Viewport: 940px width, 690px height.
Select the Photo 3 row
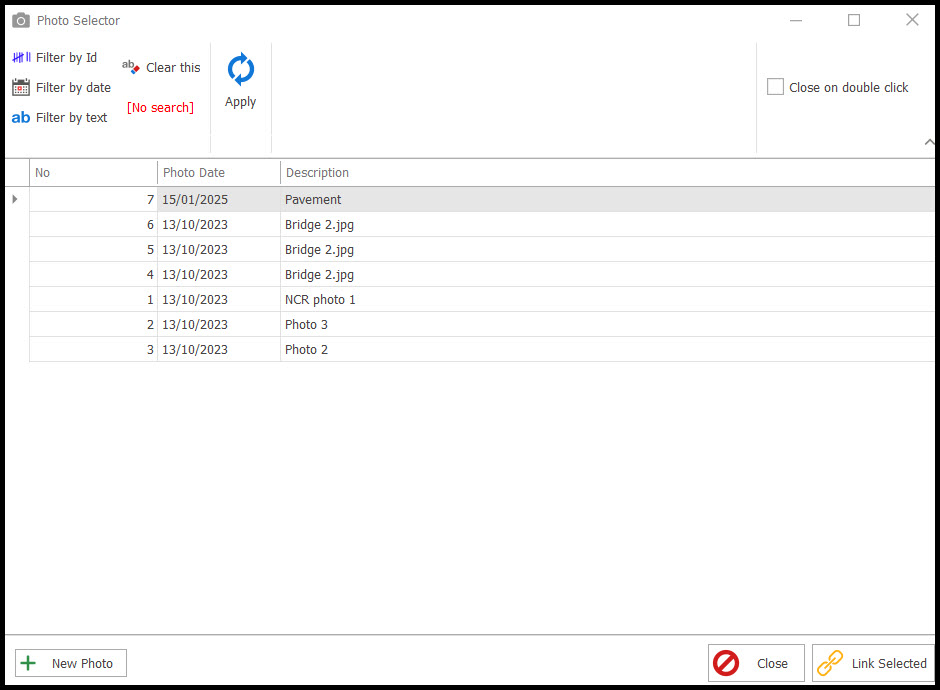[306, 325]
